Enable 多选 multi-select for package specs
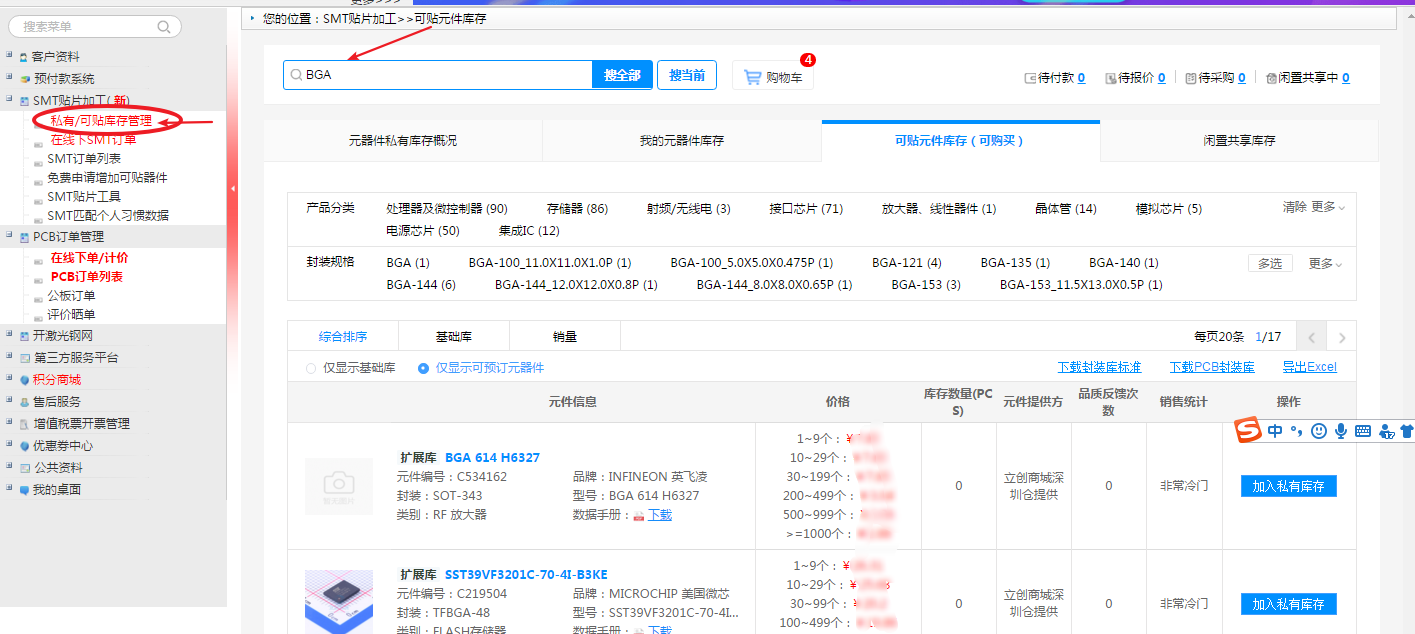The height and width of the screenshot is (634, 1415). 1269,263
